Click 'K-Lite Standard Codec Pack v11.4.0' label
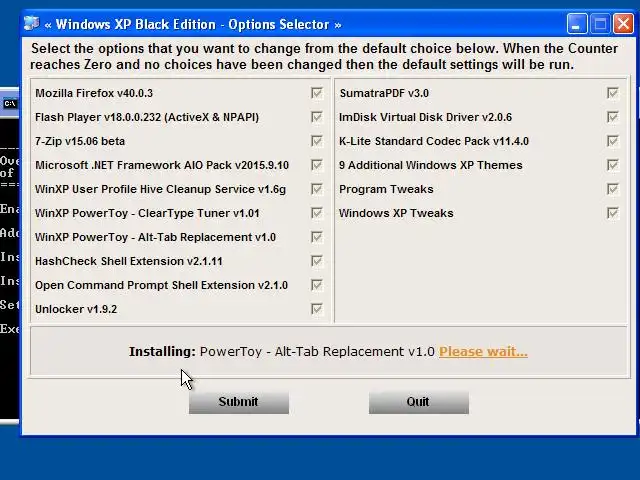 [x=434, y=141]
